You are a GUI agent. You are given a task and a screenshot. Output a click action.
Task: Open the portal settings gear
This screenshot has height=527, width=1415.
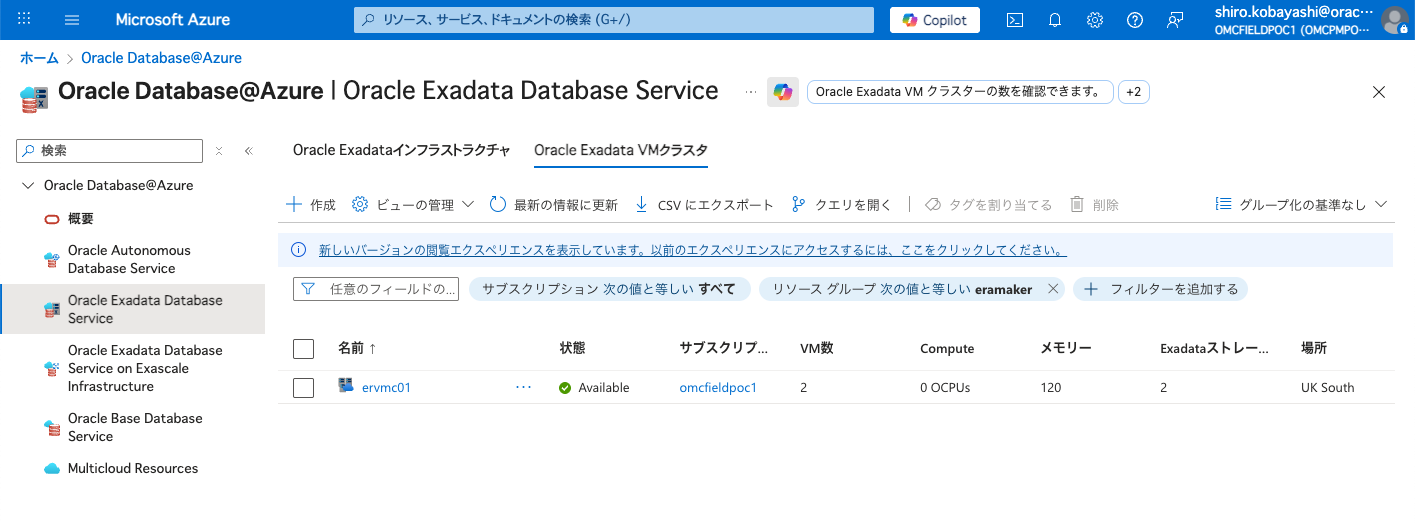(1095, 20)
